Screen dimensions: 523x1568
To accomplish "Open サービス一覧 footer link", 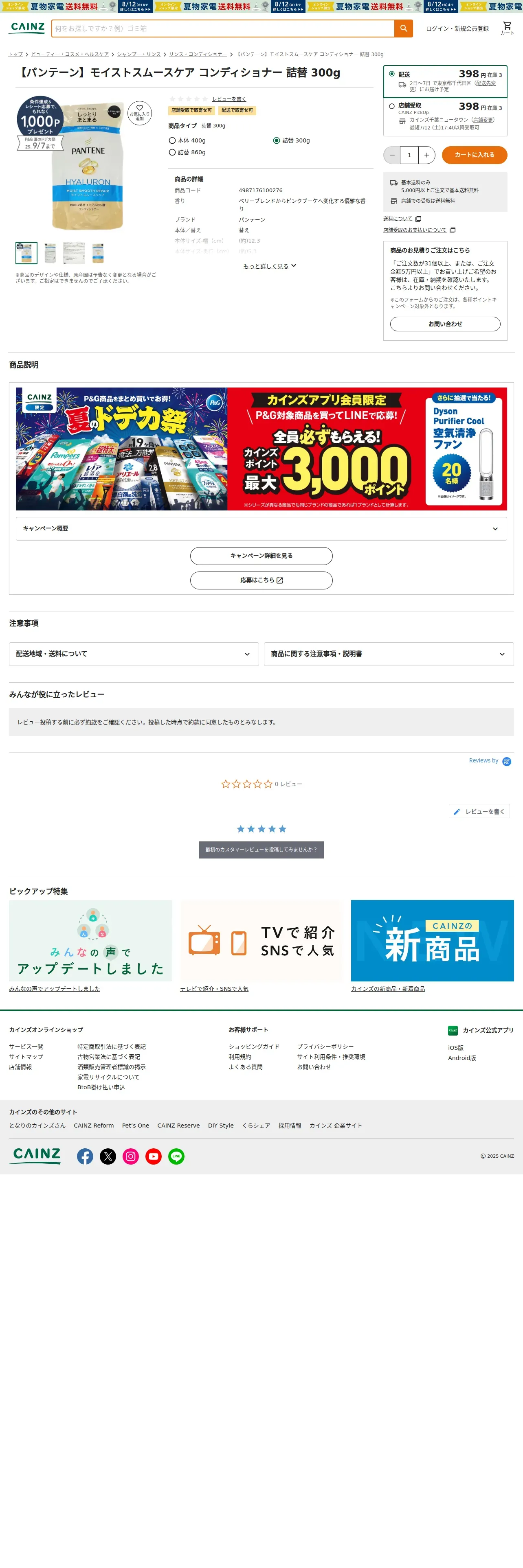I will [26, 1047].
